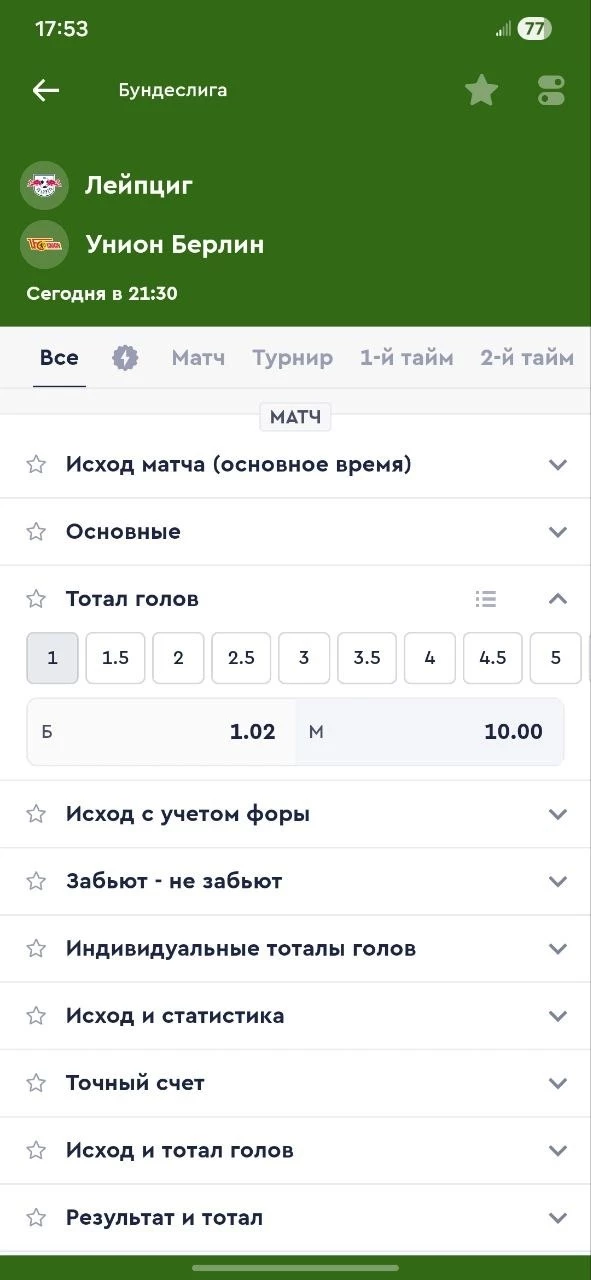Tap the Лейпциг team logo
The image size is (591, 1280).
44,185
